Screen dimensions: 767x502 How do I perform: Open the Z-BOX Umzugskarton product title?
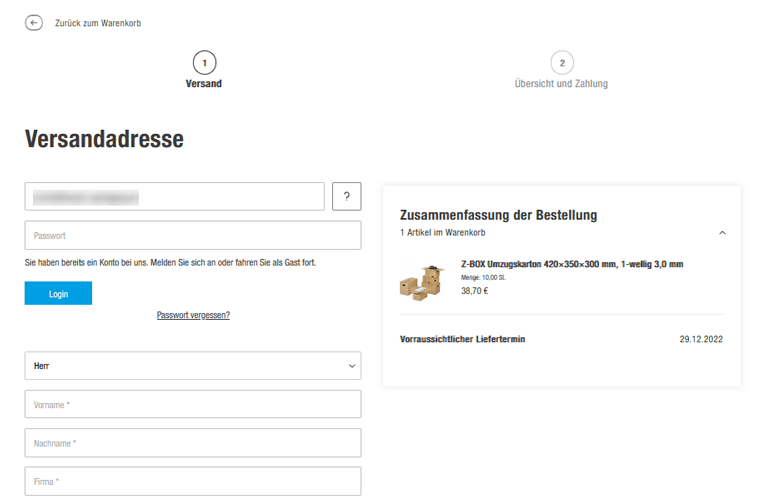click(x=572, y=265)
